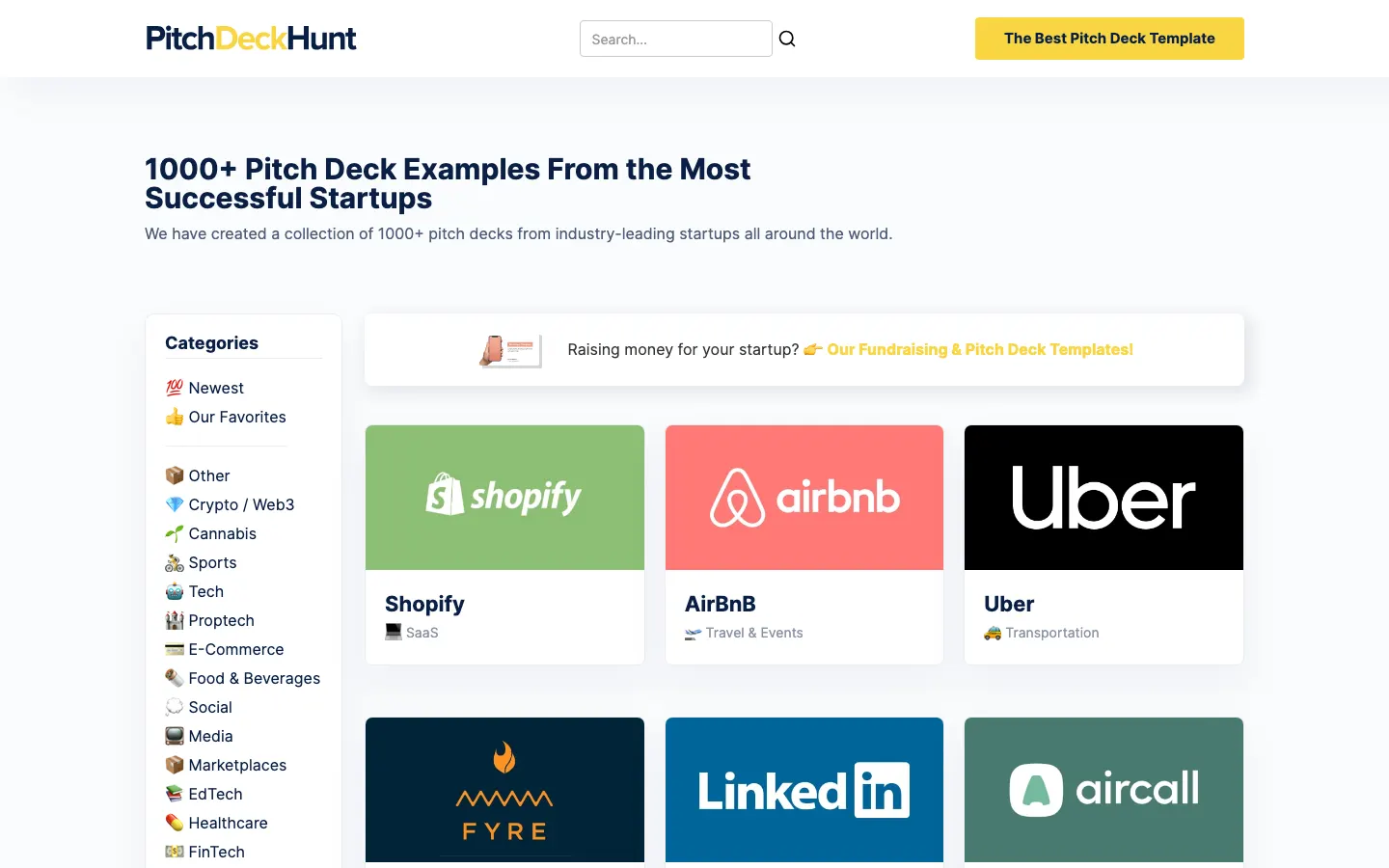Open the airbnb pink logo thumbnail
The image size is (1389, 868).
point(804,498)
